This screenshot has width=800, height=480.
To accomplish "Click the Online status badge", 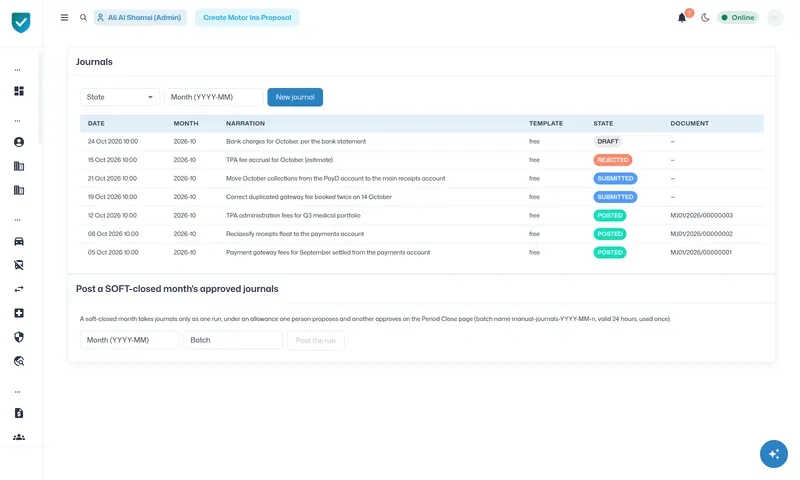I will click(738, 17).
